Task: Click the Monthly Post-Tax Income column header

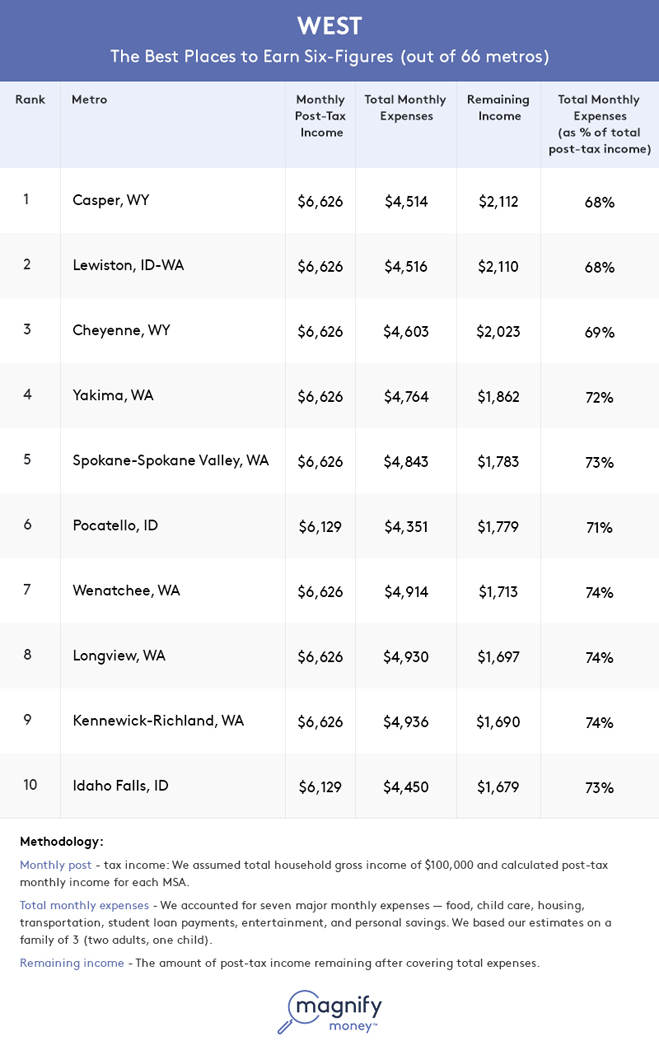Action: point(320,116)
